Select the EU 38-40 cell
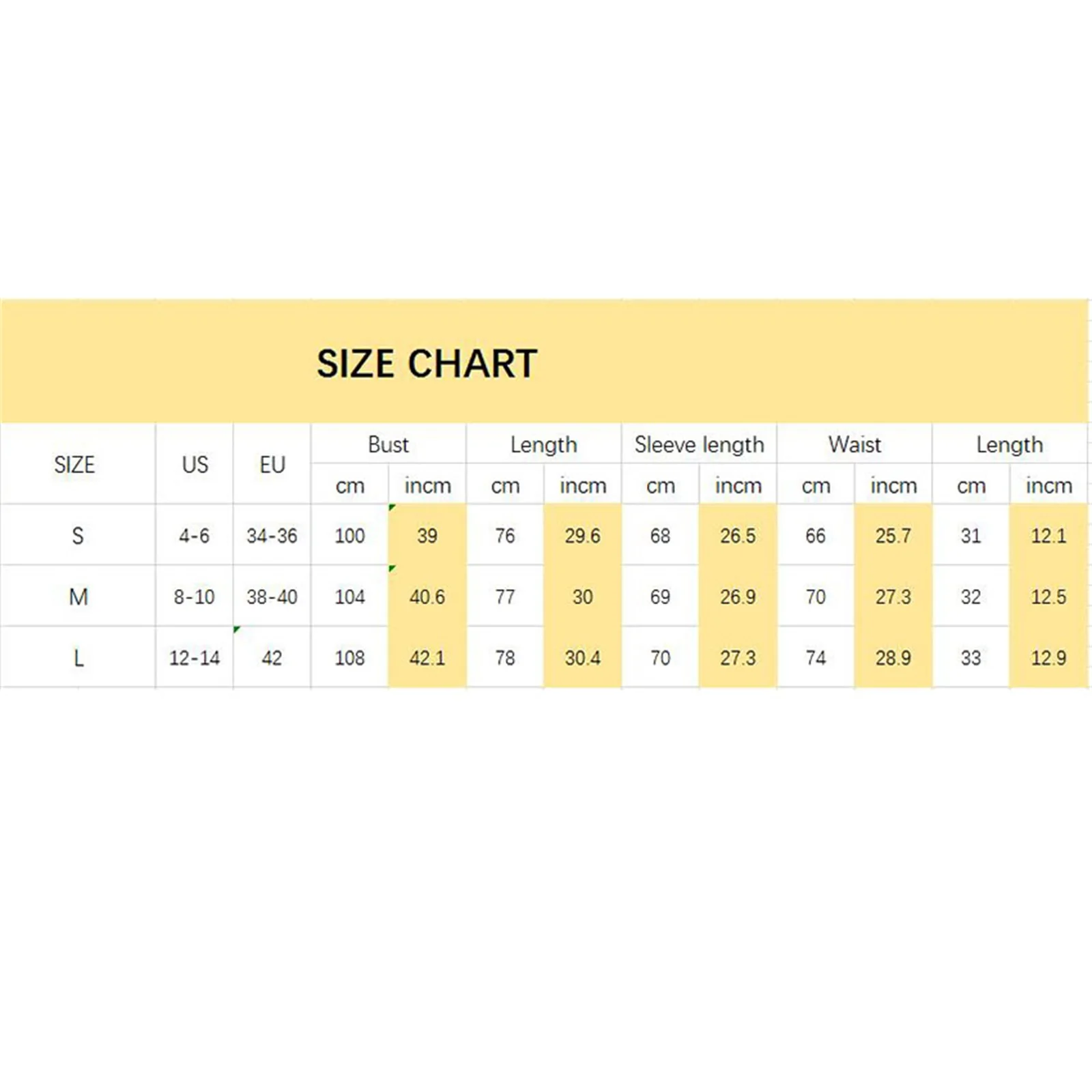 coord(272,597)
